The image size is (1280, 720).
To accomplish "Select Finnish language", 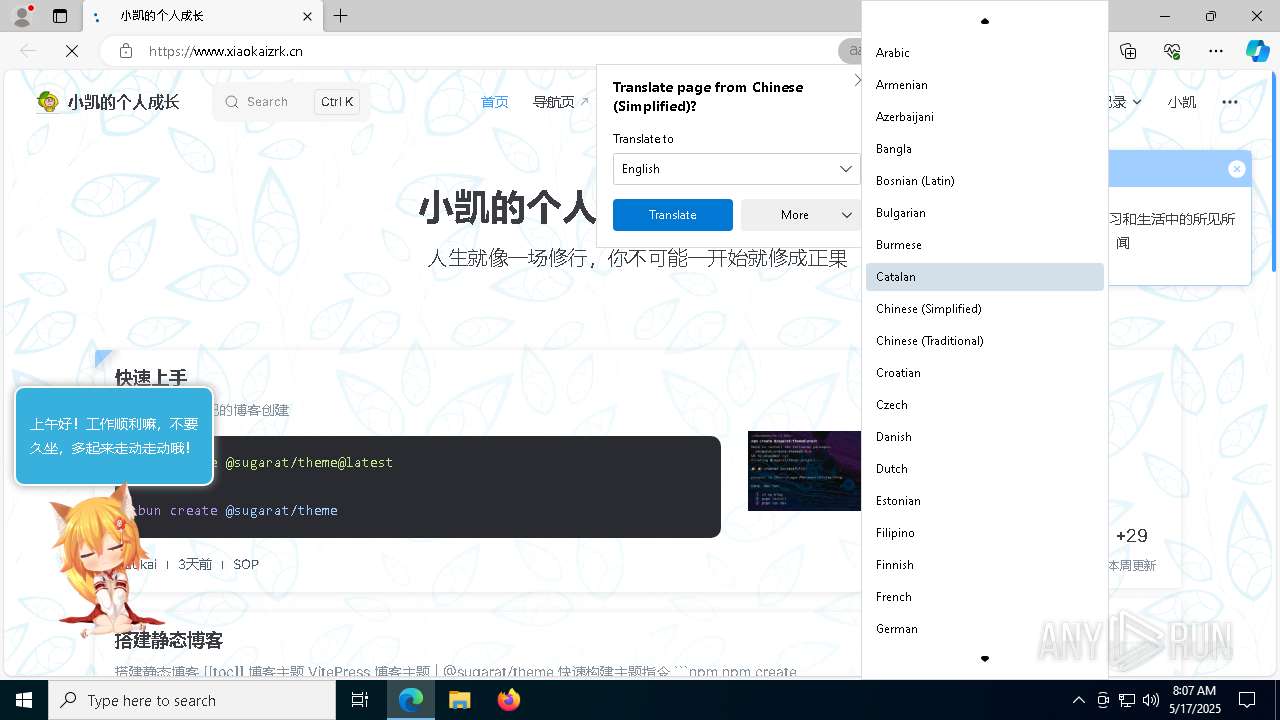I will (x=985, y=565).
